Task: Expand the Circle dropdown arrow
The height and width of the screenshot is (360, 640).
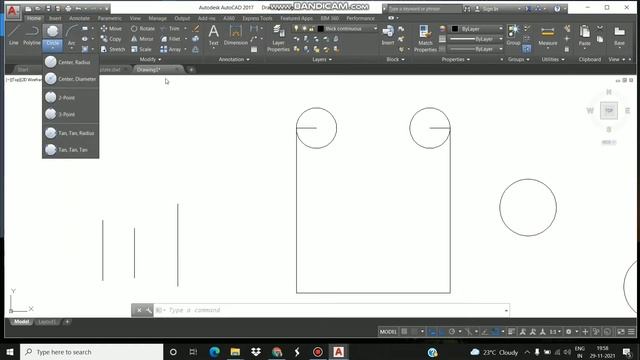Action: click(53, 48)
